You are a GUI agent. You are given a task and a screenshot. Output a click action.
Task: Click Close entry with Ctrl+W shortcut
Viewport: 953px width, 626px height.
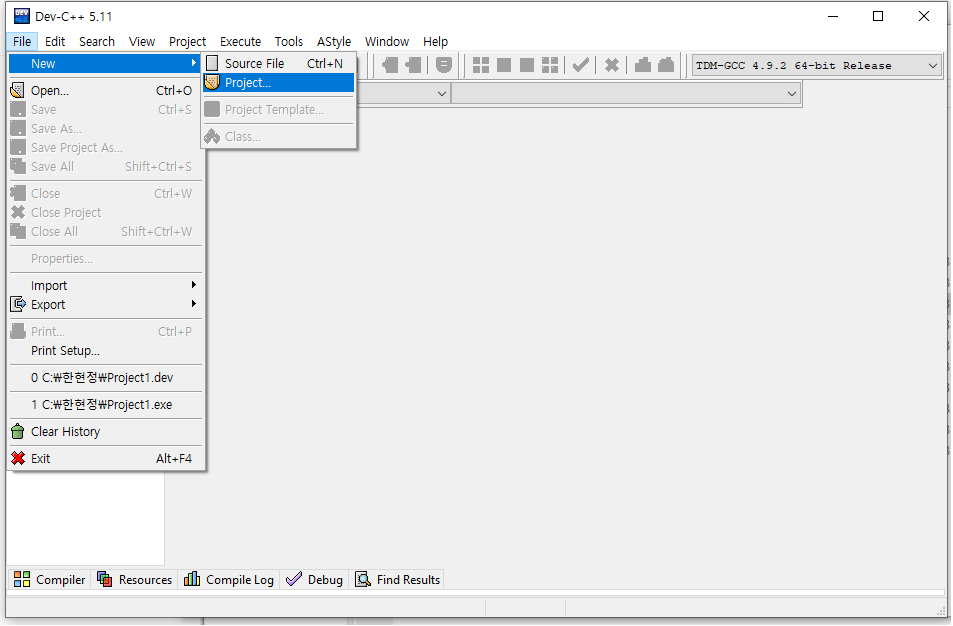106,193
